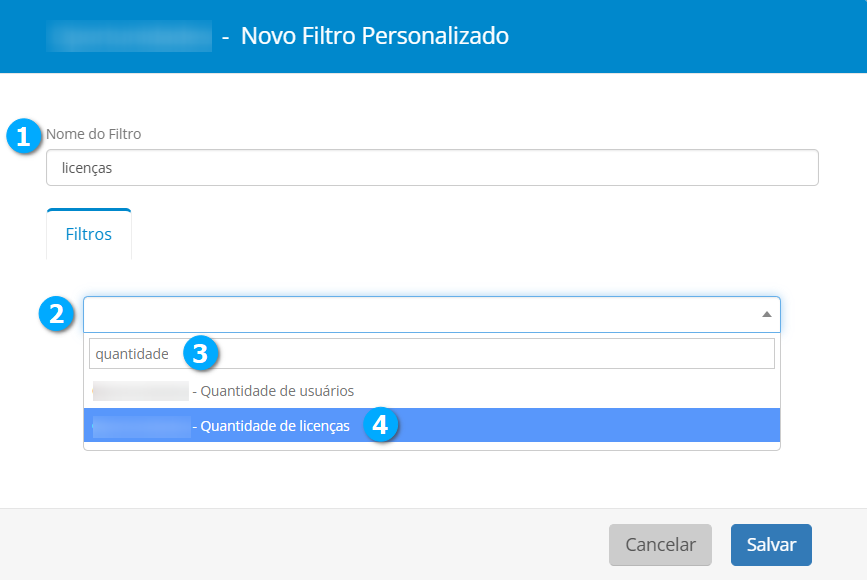Click the number 4 step badge

pyautogui.click(x=380, y=425)
